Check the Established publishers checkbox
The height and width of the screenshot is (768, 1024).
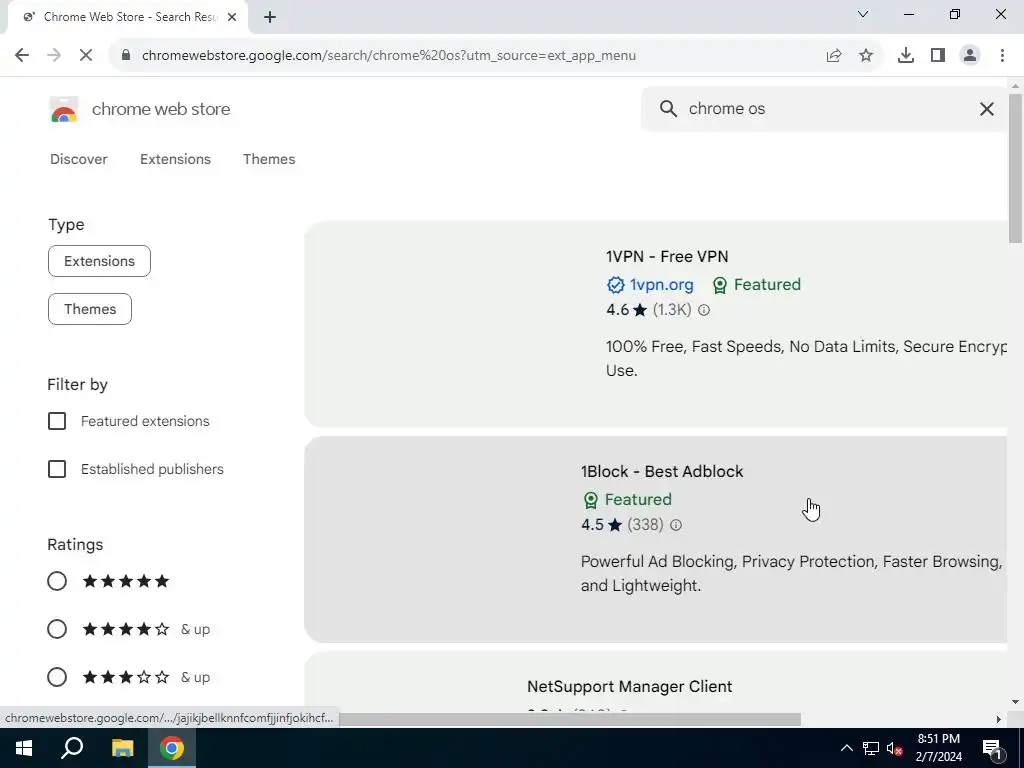coord(57,469)
